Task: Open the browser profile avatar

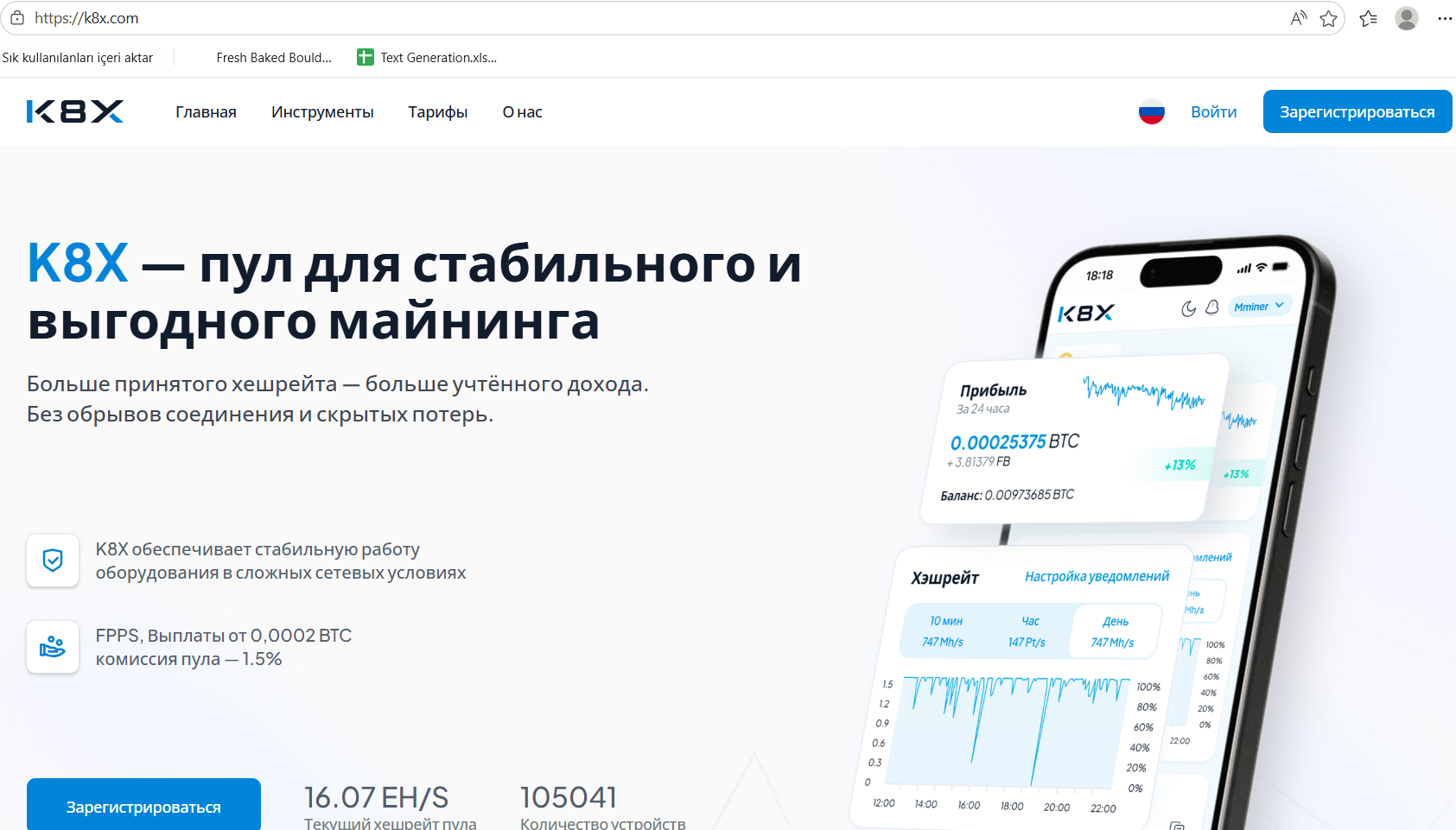Action: (1407, 18)
